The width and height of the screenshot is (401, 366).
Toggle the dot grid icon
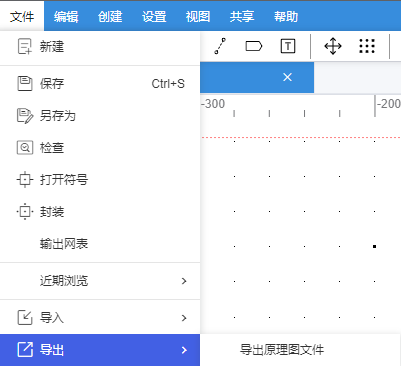(x=367, y=46)
